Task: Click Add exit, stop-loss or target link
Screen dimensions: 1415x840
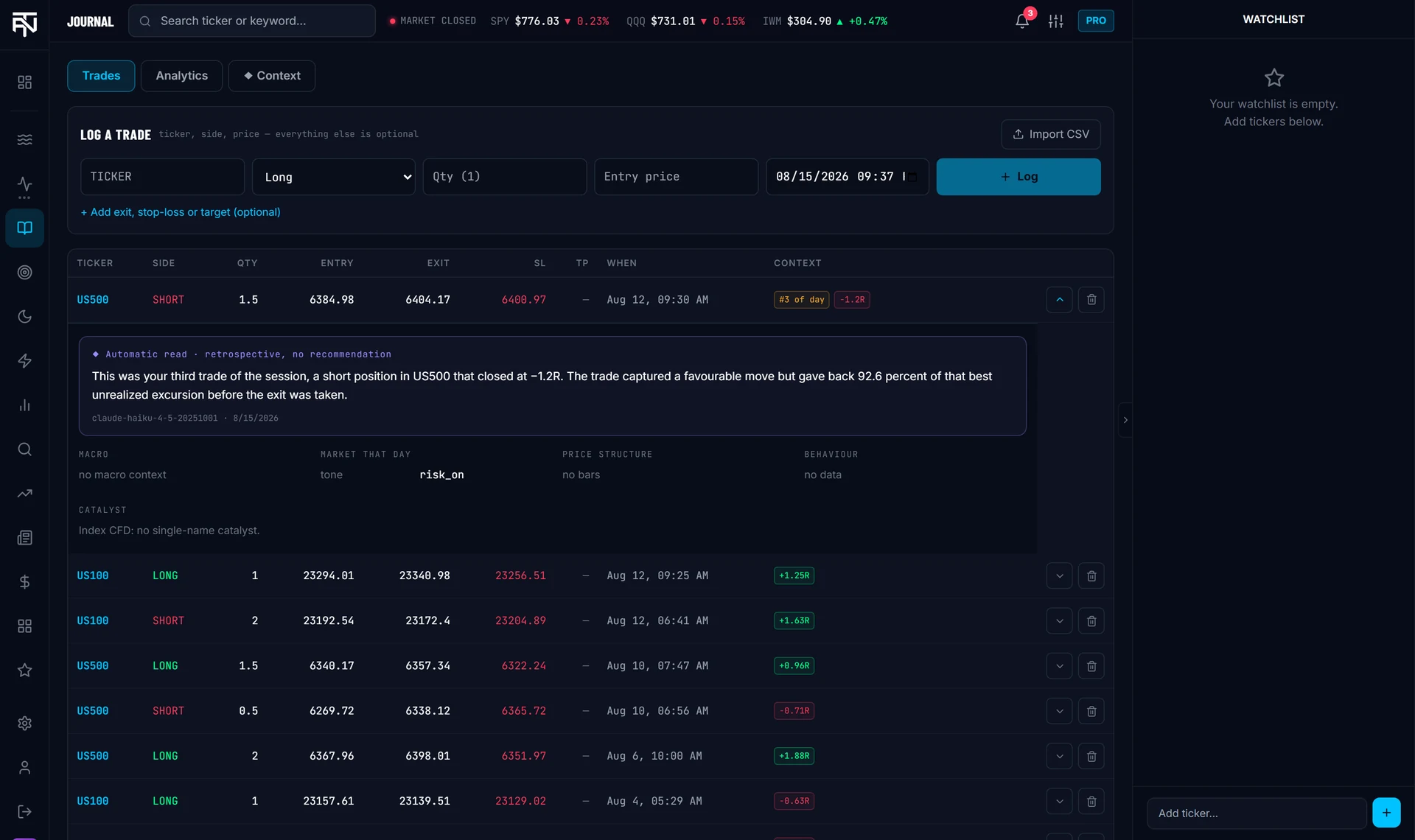Action: [181, 212]
